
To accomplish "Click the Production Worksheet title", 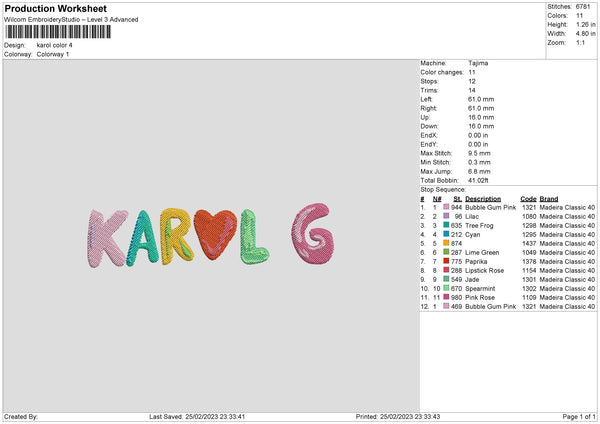I will 55,8.
